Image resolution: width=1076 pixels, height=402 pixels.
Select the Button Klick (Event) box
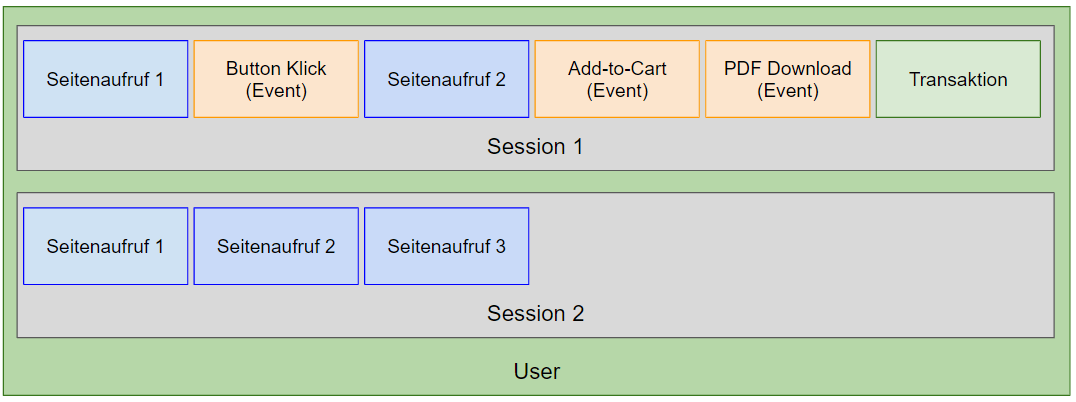[x=276, y=79]
